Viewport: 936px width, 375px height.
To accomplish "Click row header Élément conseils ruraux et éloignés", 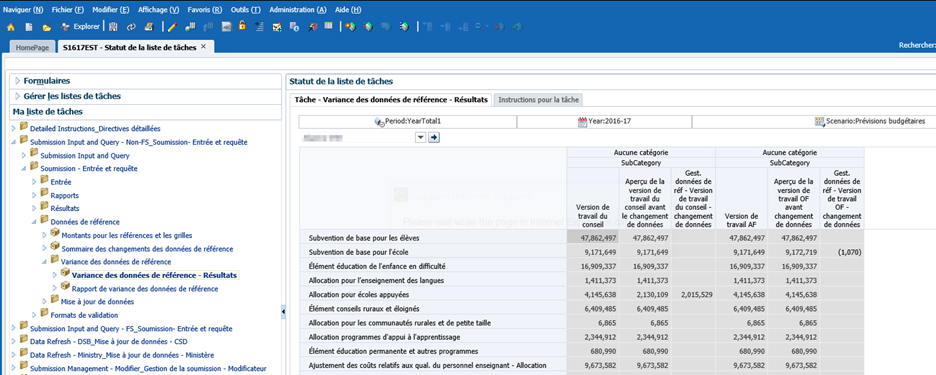I will coord(433,309).
